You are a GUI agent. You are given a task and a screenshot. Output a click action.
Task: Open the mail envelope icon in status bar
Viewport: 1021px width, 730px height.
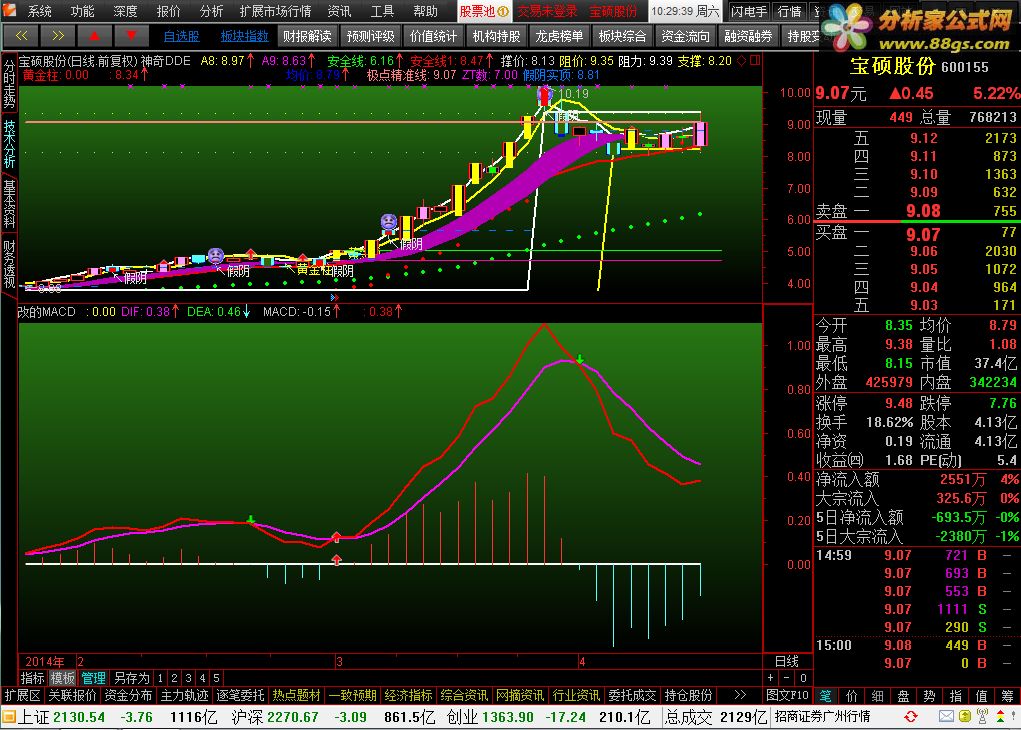[x=946, y=717]
